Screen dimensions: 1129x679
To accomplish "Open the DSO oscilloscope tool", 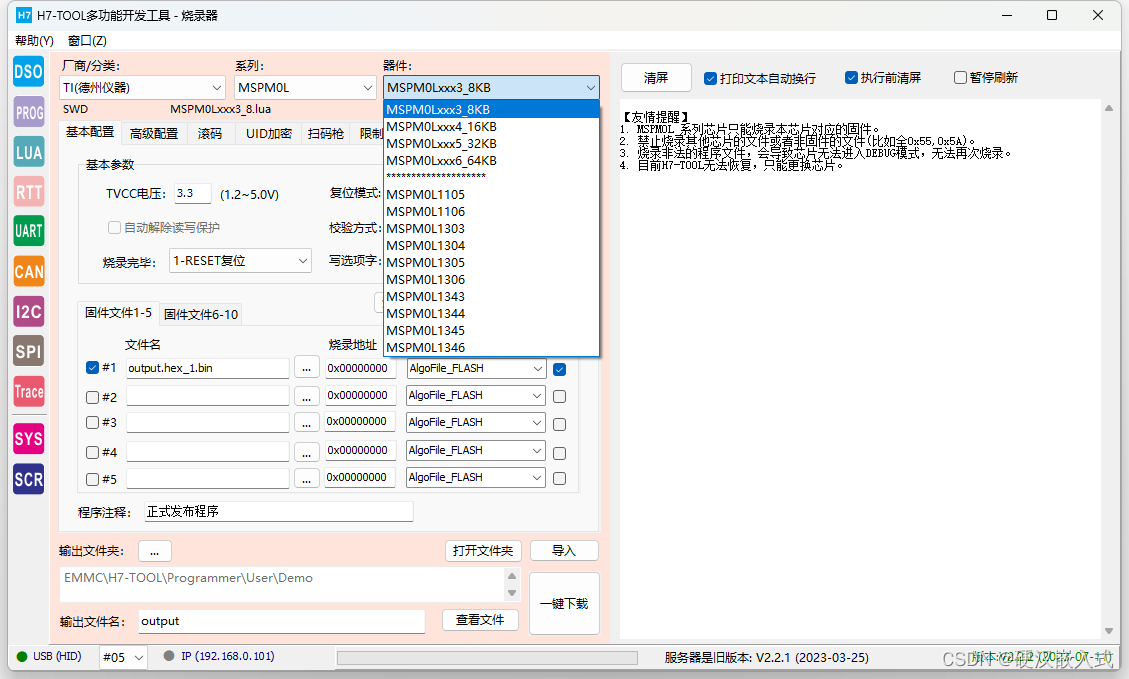I will [29, 72].
